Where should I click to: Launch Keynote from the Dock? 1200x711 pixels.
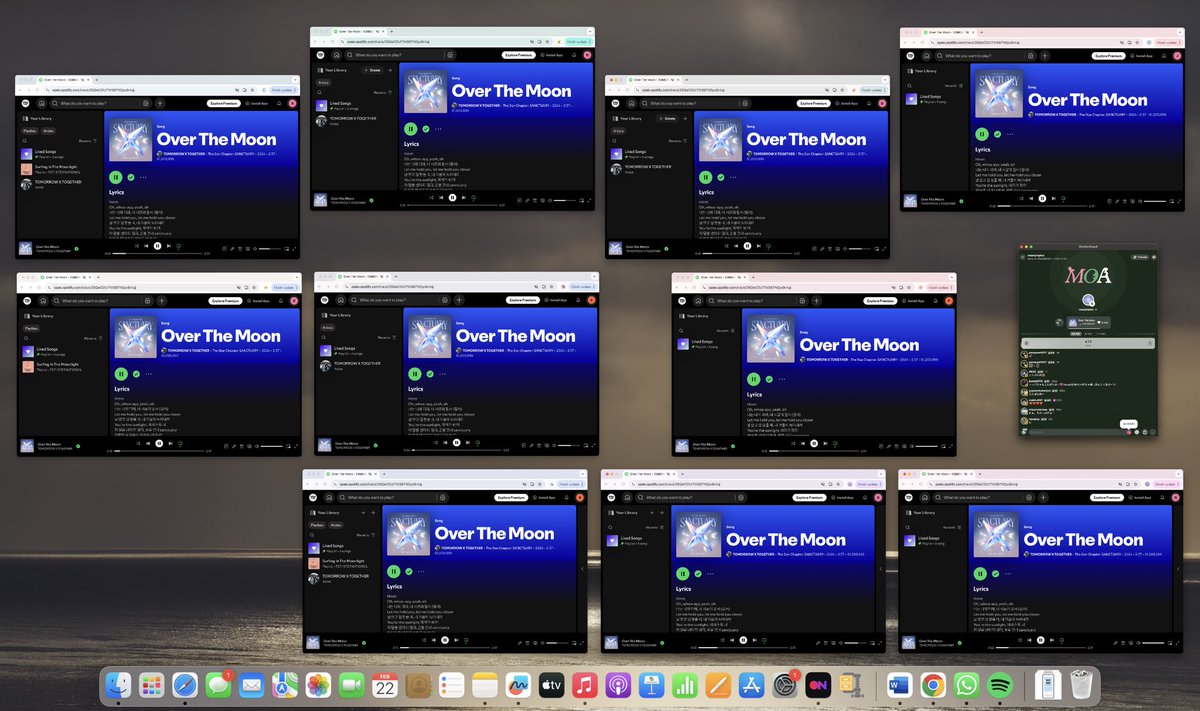(x=651, y=685)
